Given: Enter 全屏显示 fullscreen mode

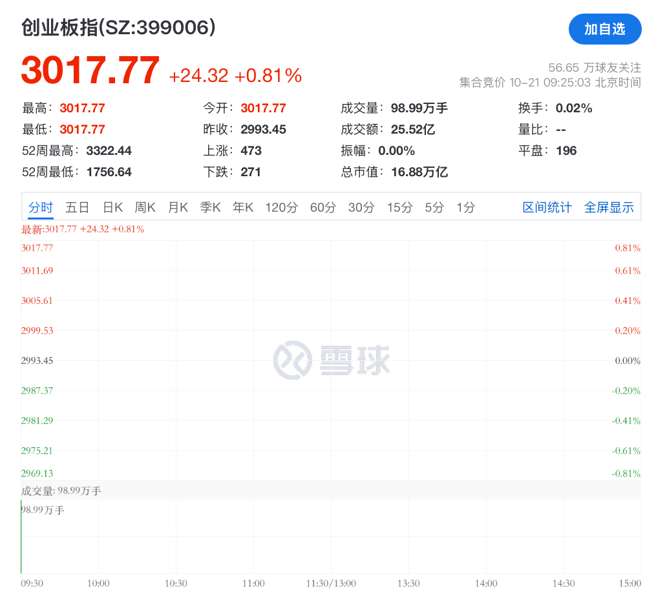Looking at the screenshot, I should [609, 207].
